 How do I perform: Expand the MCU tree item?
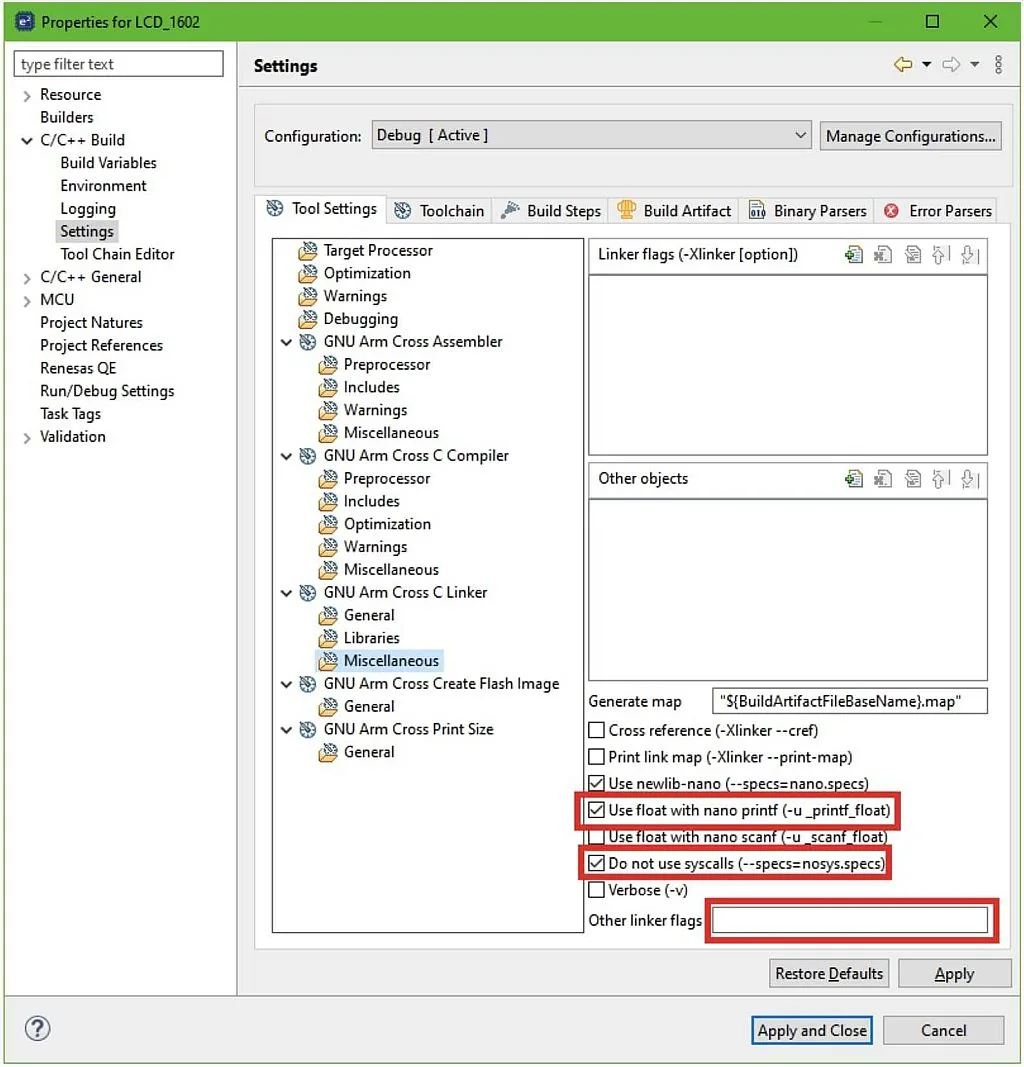pos(27,300)
